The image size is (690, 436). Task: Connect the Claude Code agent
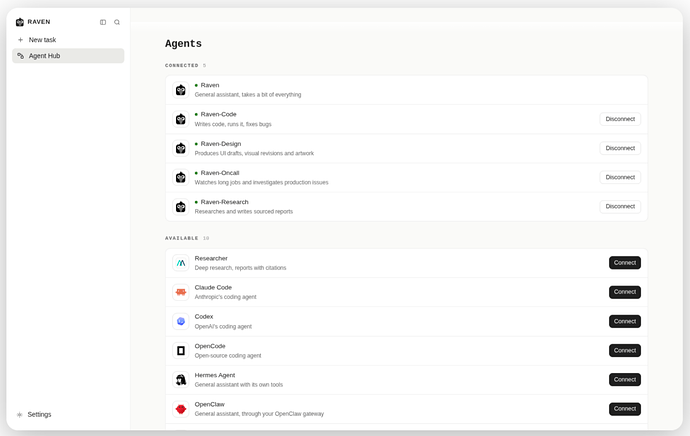625,292
